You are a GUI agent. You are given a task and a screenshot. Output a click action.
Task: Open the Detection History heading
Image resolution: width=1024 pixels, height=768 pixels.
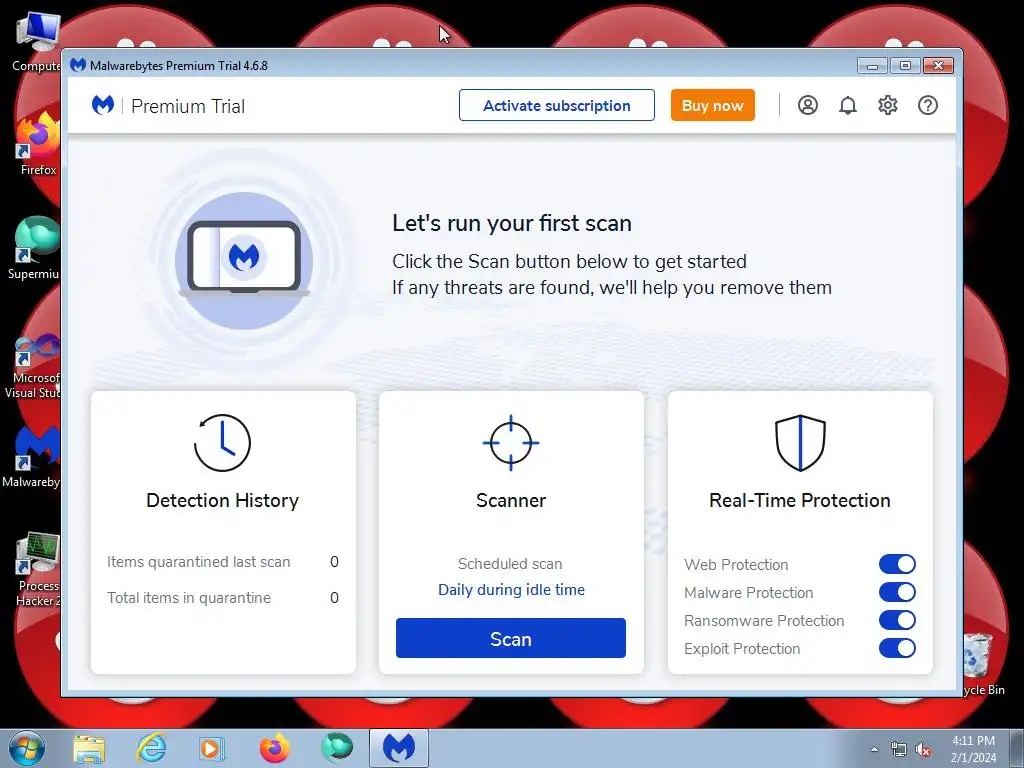pos(223,500)
